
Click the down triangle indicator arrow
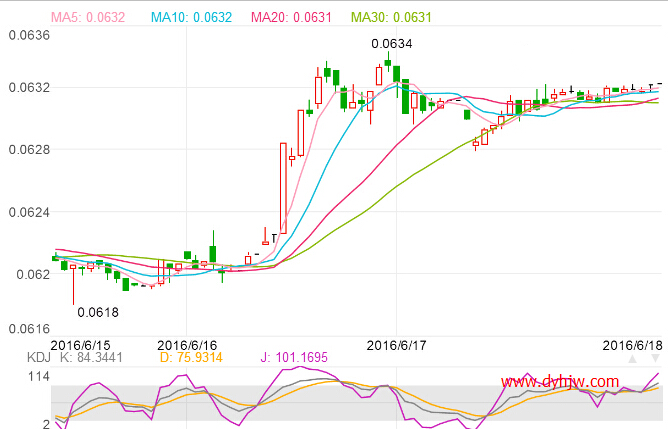point(656,359)
